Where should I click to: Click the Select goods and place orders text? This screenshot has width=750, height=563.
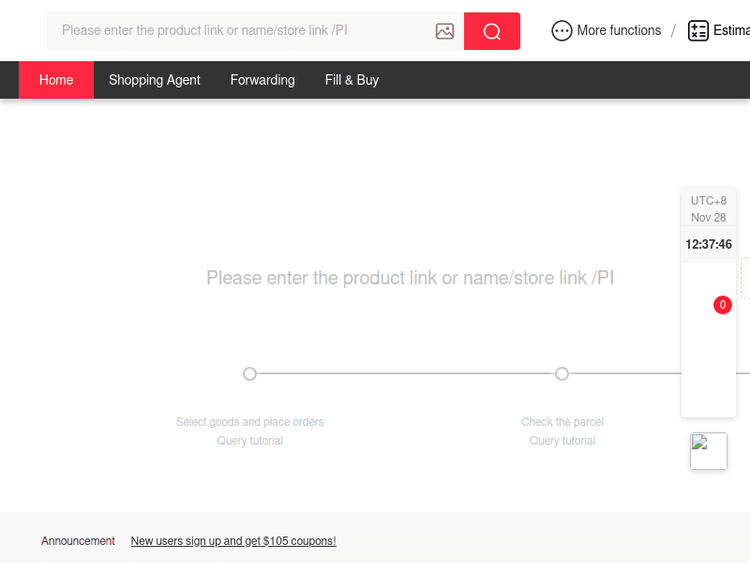pyautogui.click(x=250, y=422)
